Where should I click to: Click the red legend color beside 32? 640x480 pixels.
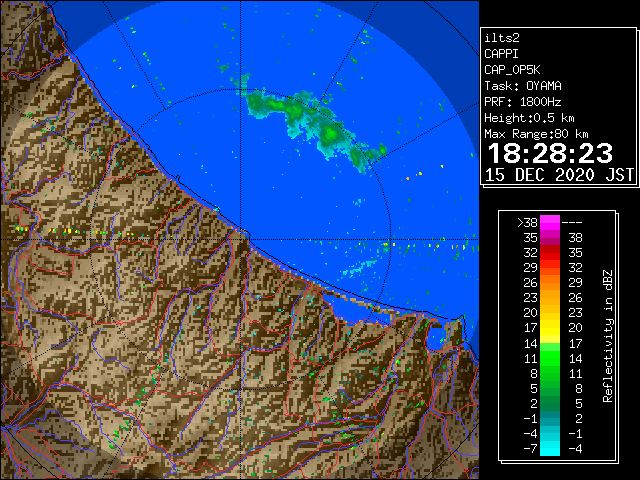[x=550, y=253]
